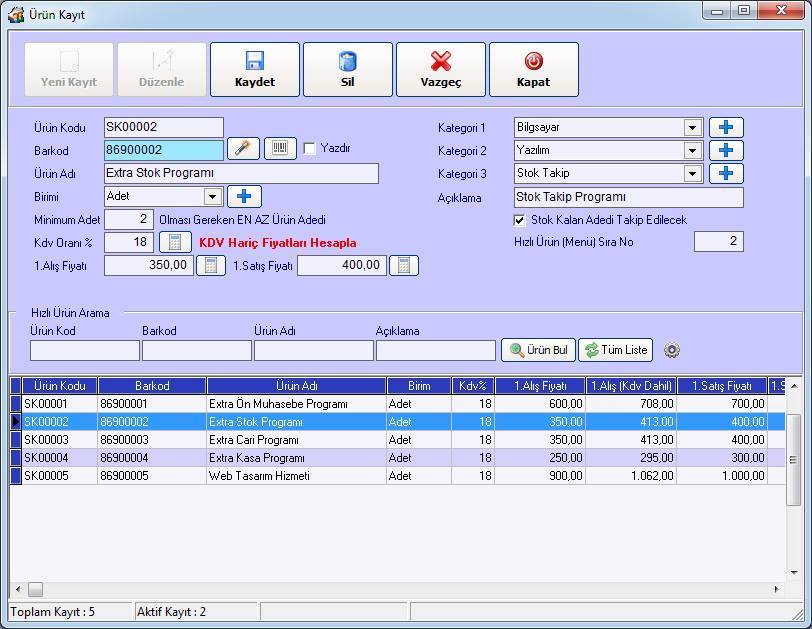Viewport: 812px width, 629px height.
Task: Add new Kategori 2 with plus button
Action: coord(726,150)
